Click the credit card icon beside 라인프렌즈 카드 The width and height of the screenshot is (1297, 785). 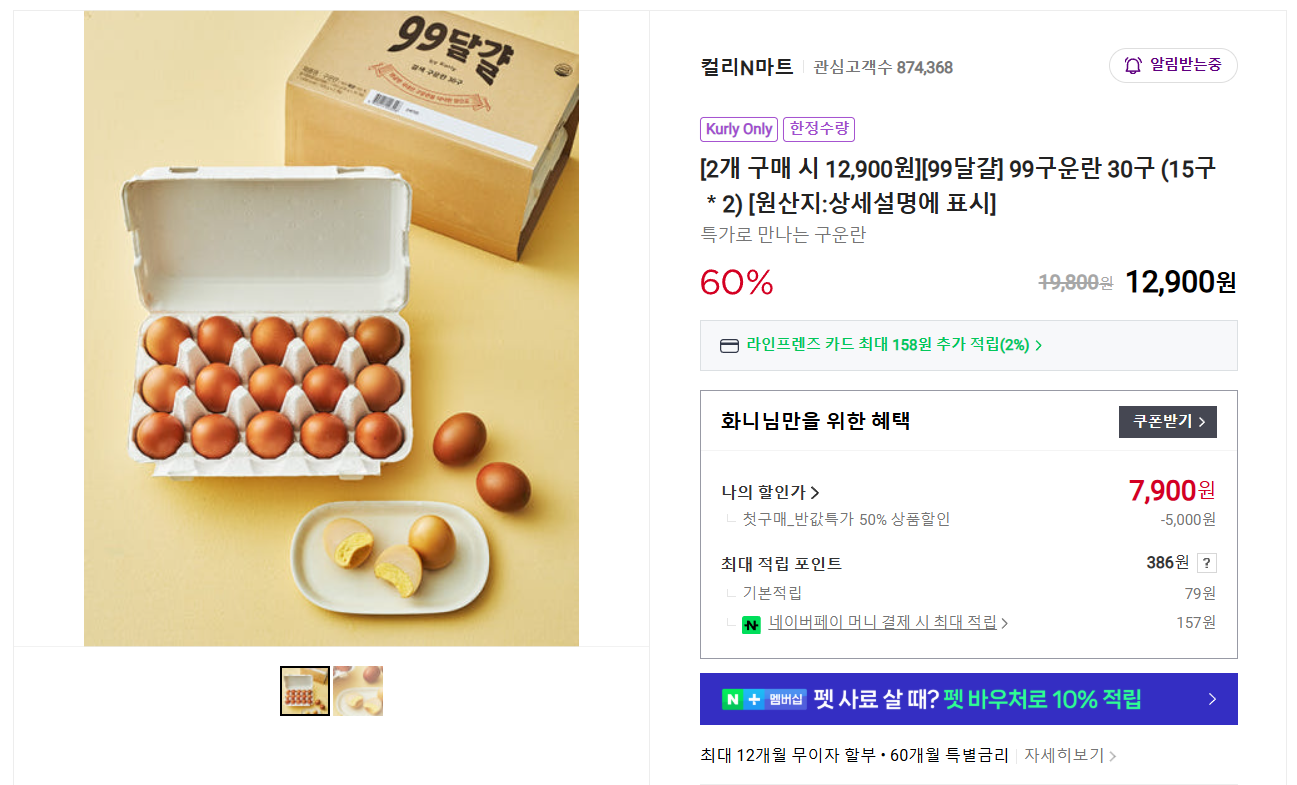pyautogui.click(x=730, y=345)
